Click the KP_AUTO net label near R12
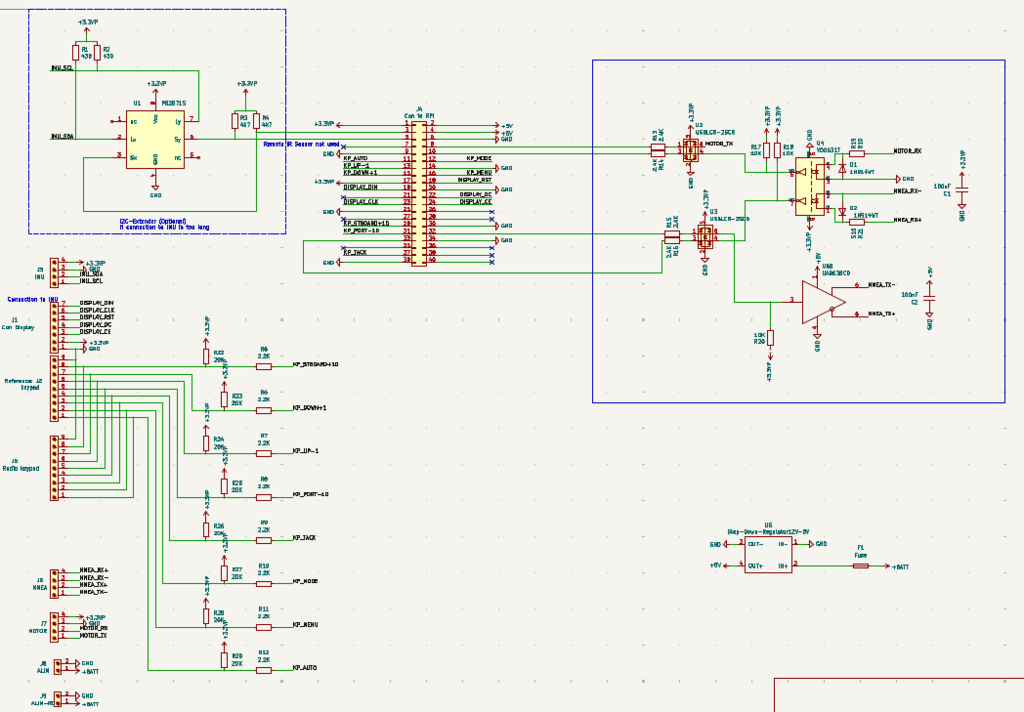The image size is (1024, 712). 304,667
